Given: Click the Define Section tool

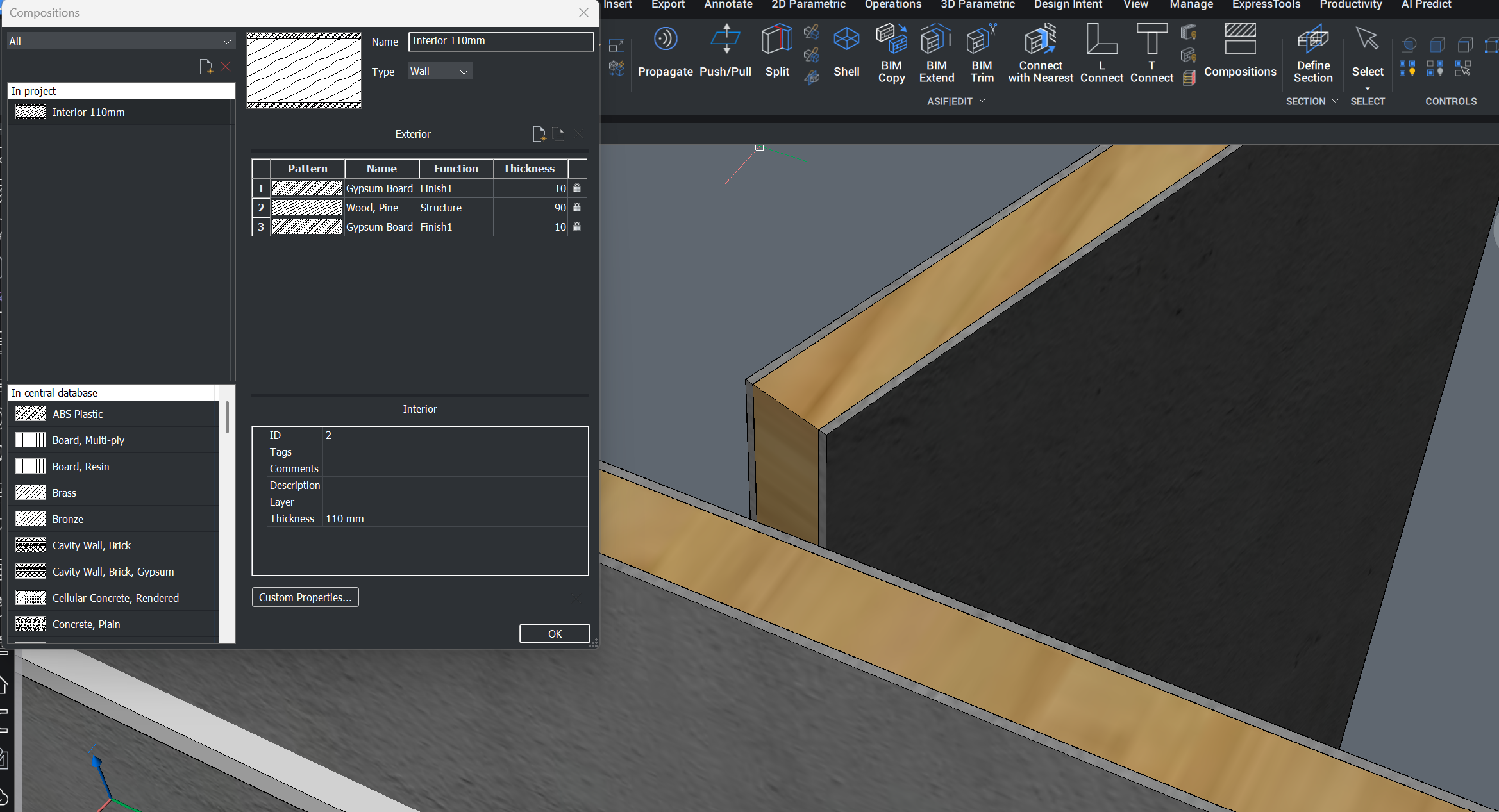Looking at the screenshot, I should (1313, 53).
